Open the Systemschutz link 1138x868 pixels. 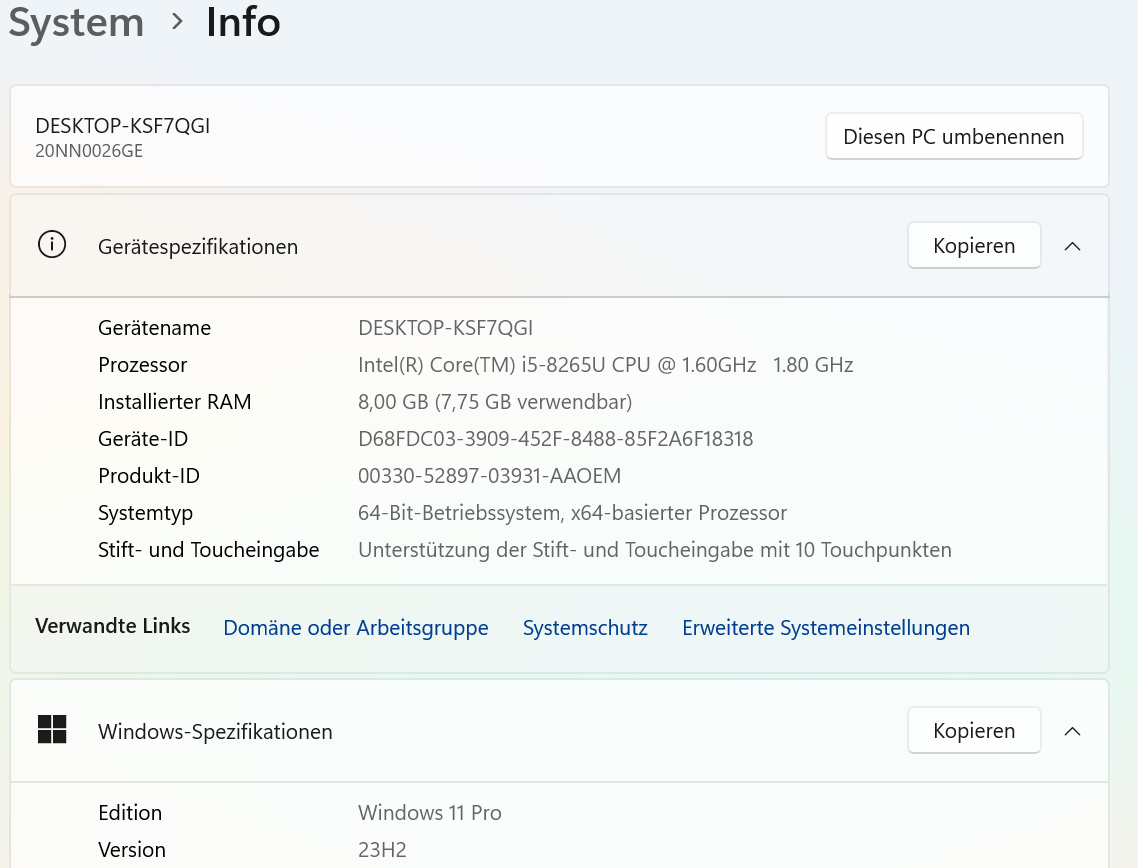tap(585, 628)
